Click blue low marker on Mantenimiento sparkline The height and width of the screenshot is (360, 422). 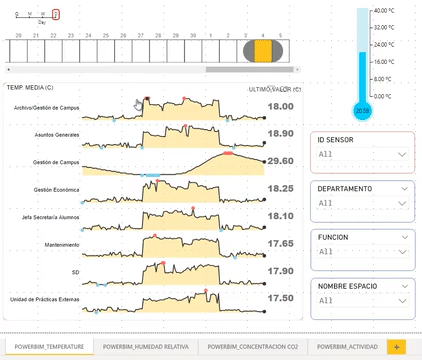point(235,257)
